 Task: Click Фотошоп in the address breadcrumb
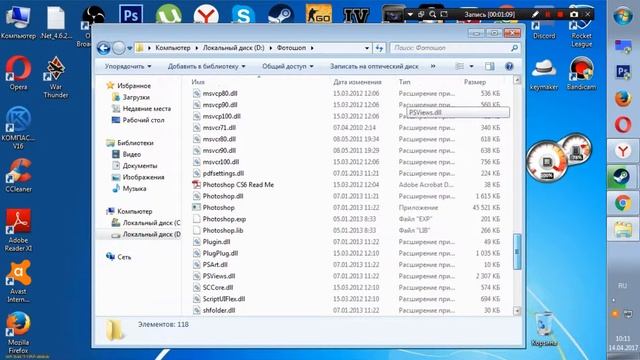click(291, 48)
